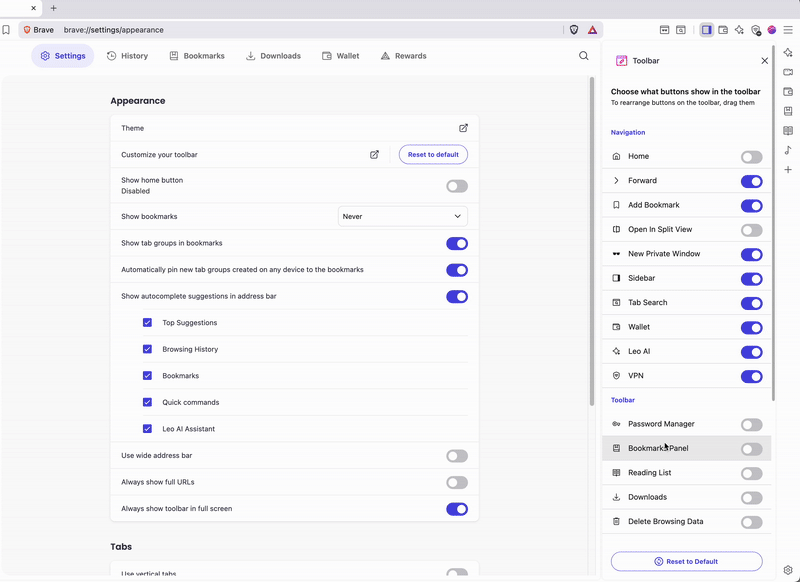Uncheck the Browsing History checkbox
Viewport: 800px width, 582px height.
147,349
